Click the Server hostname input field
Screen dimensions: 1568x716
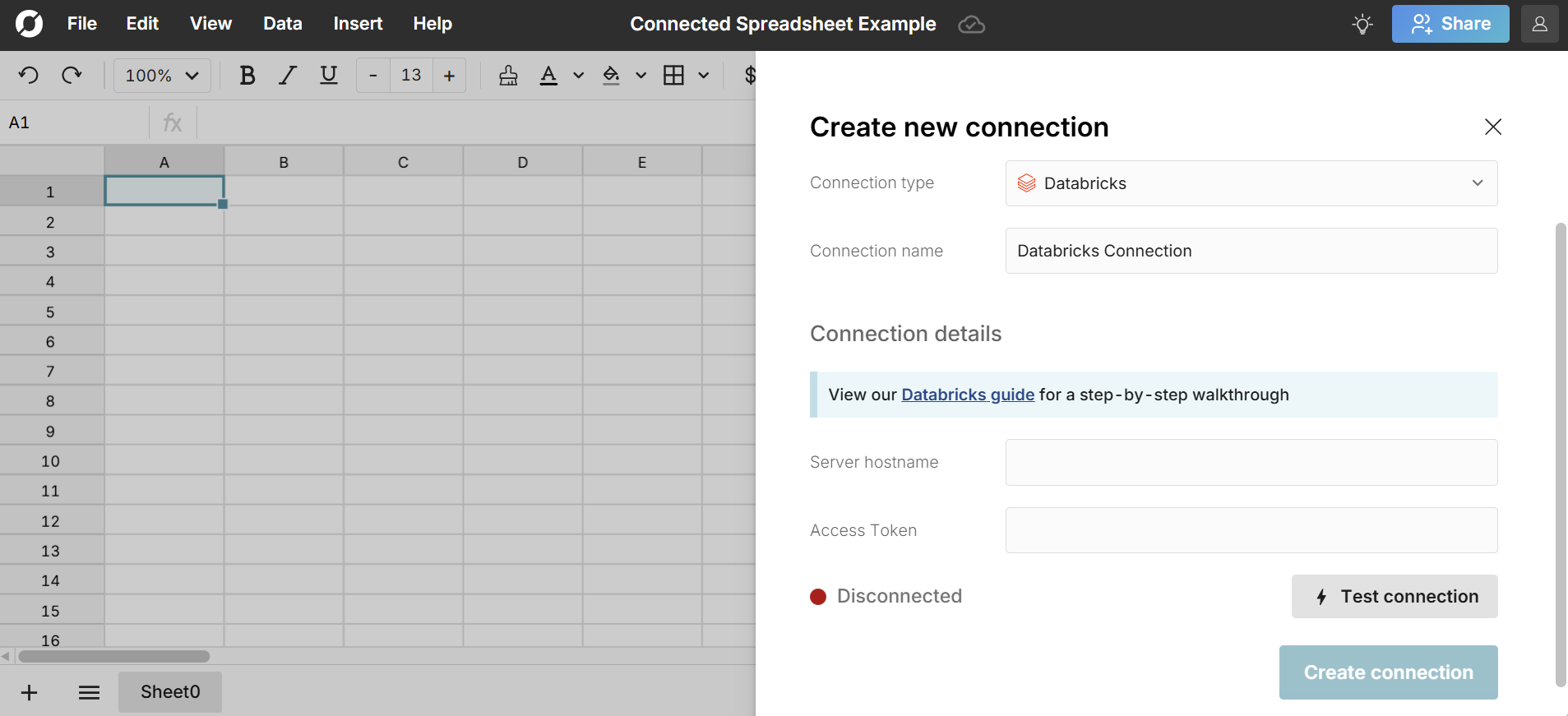(x=1251, y=462)
